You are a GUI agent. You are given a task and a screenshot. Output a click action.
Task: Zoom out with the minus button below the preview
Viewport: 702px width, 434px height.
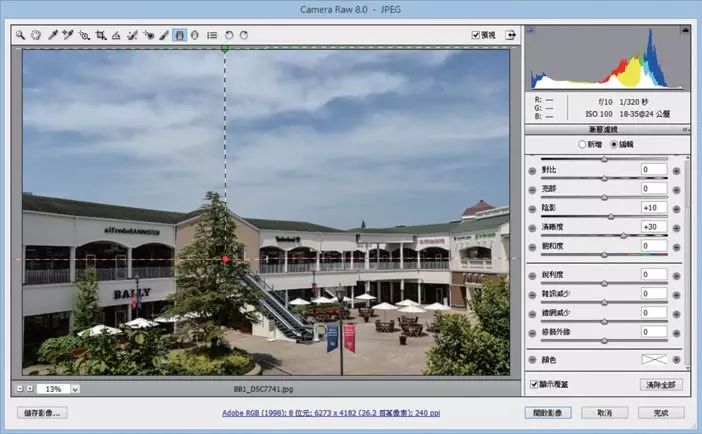pos(20,388)
